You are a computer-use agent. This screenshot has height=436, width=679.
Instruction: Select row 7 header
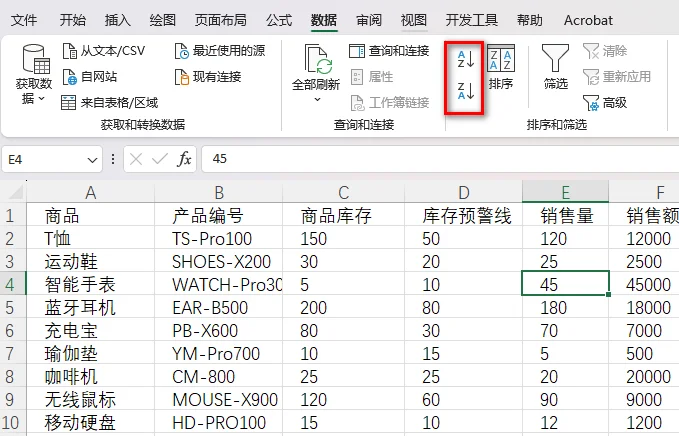pyautogui.click(x=12, y=353)
